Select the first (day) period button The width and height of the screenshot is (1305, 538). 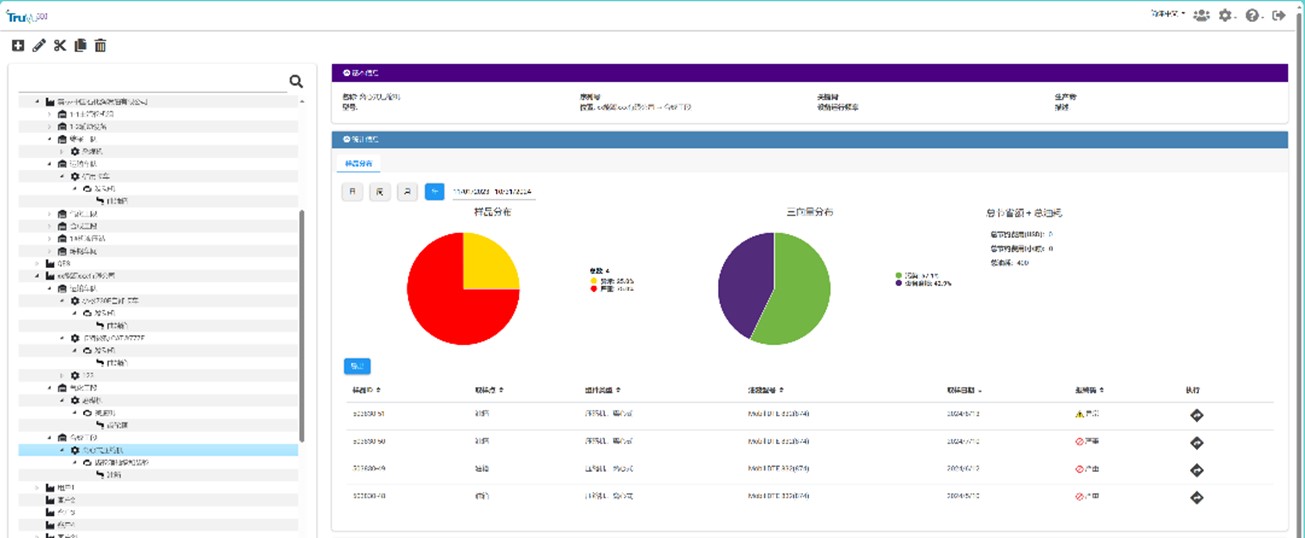[x=352, y=192]
